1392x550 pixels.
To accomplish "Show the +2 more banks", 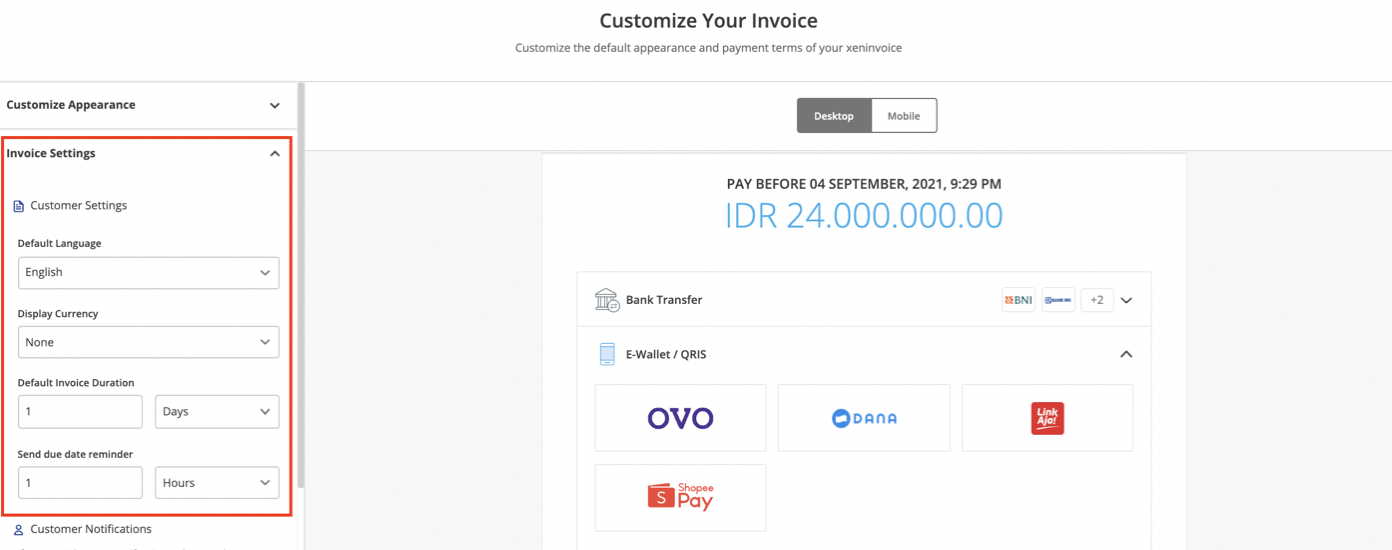I will 1097,300.
